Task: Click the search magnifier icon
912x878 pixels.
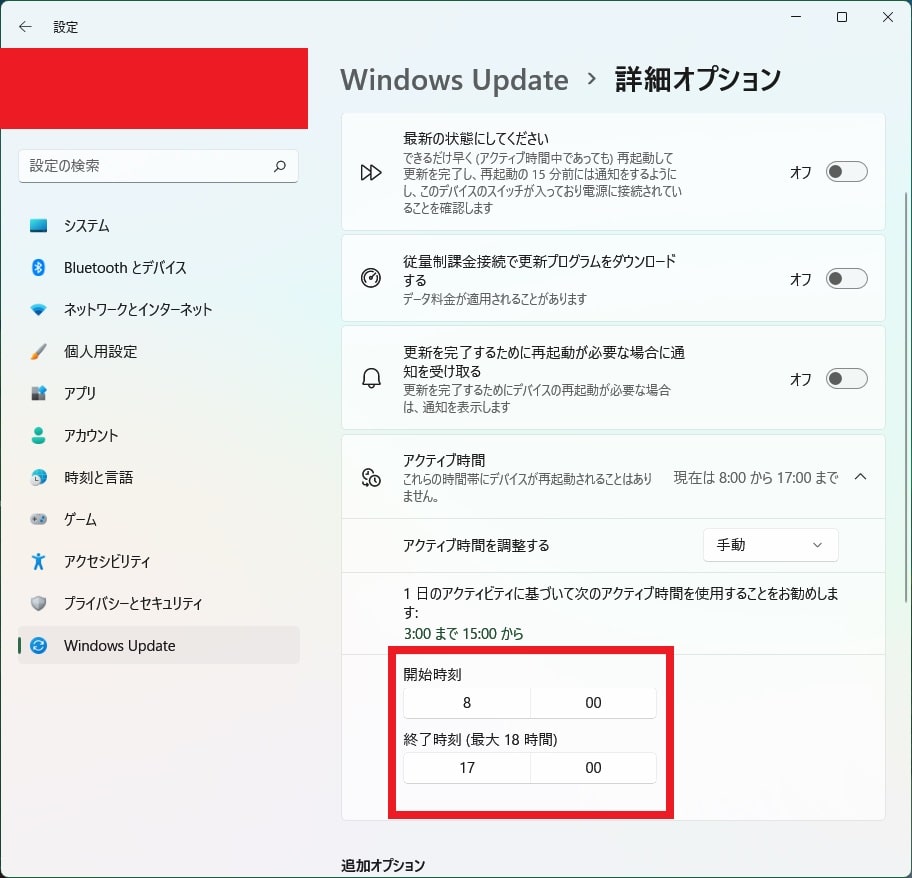Action: [x=280, y=166]
